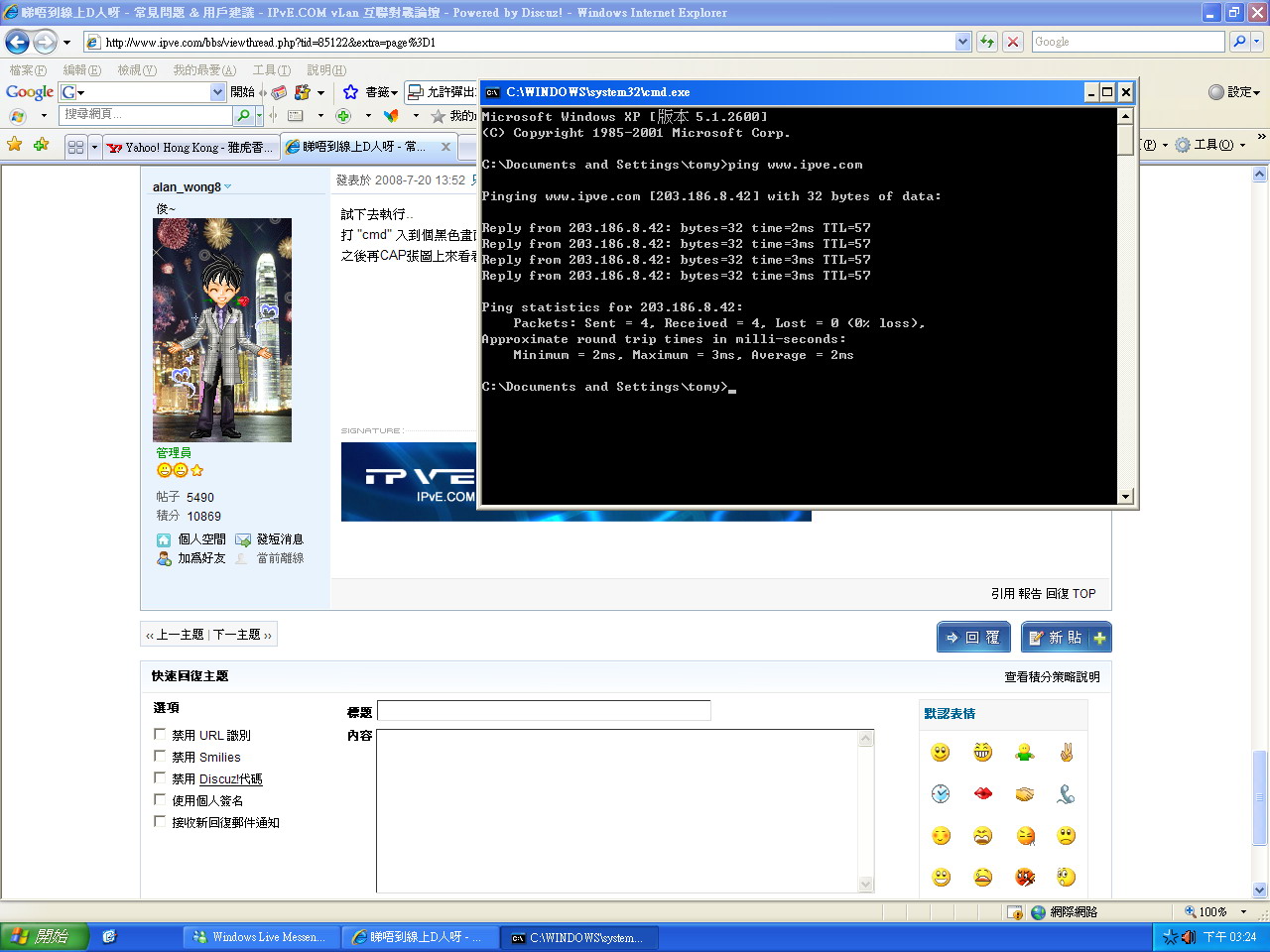The height and width of the screenshot is (952, 1270).
Task: Enable the 接收新回復郵件通知 checkbox
Action: (160, 822)
